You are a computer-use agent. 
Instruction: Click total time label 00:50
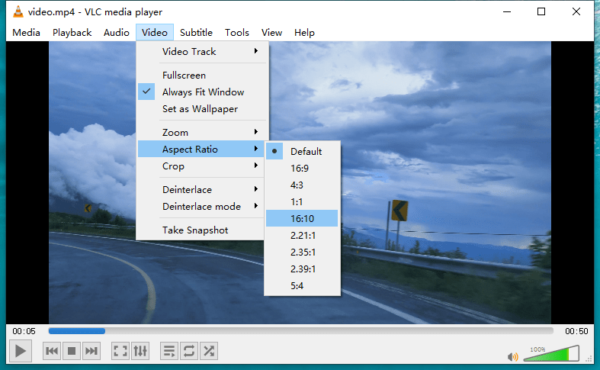click(576, 331)
